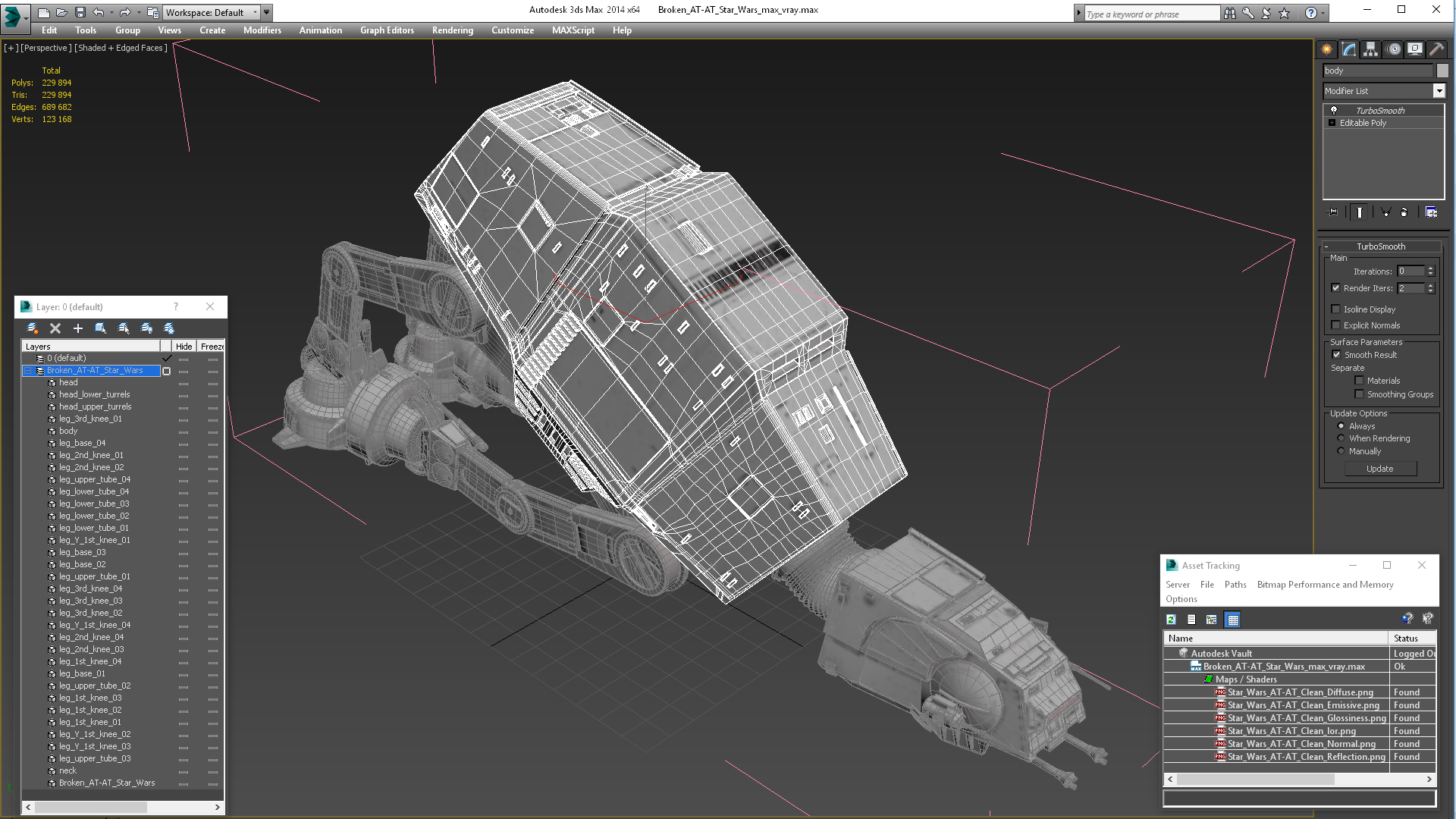Screen dimensions: 1456x819
Task: Click the Update button in TurboSmooth
Action: (x=1380, y=469)
